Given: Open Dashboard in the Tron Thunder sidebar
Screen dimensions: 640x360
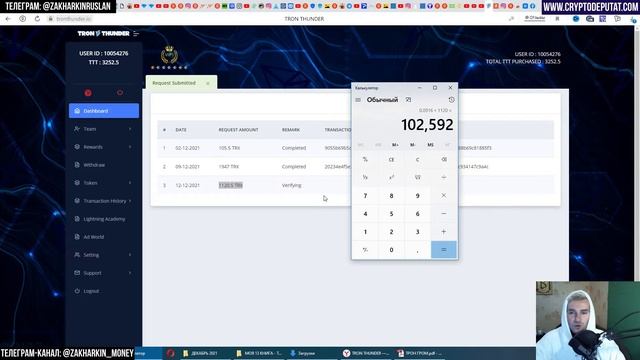Looking at the screenshot, I should (104, 111).
